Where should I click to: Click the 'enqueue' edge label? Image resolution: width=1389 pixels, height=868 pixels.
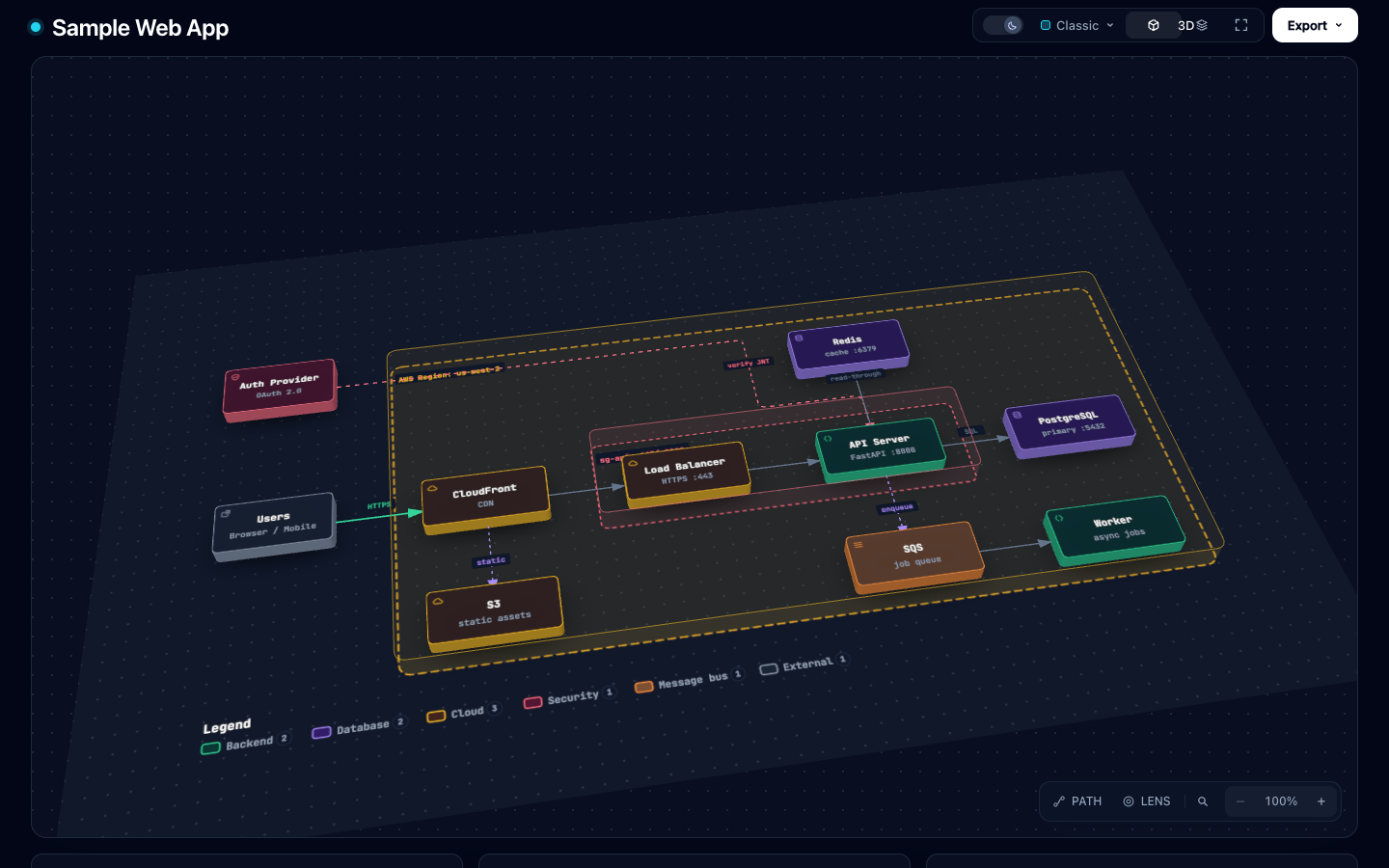click(x=897, y=507)
